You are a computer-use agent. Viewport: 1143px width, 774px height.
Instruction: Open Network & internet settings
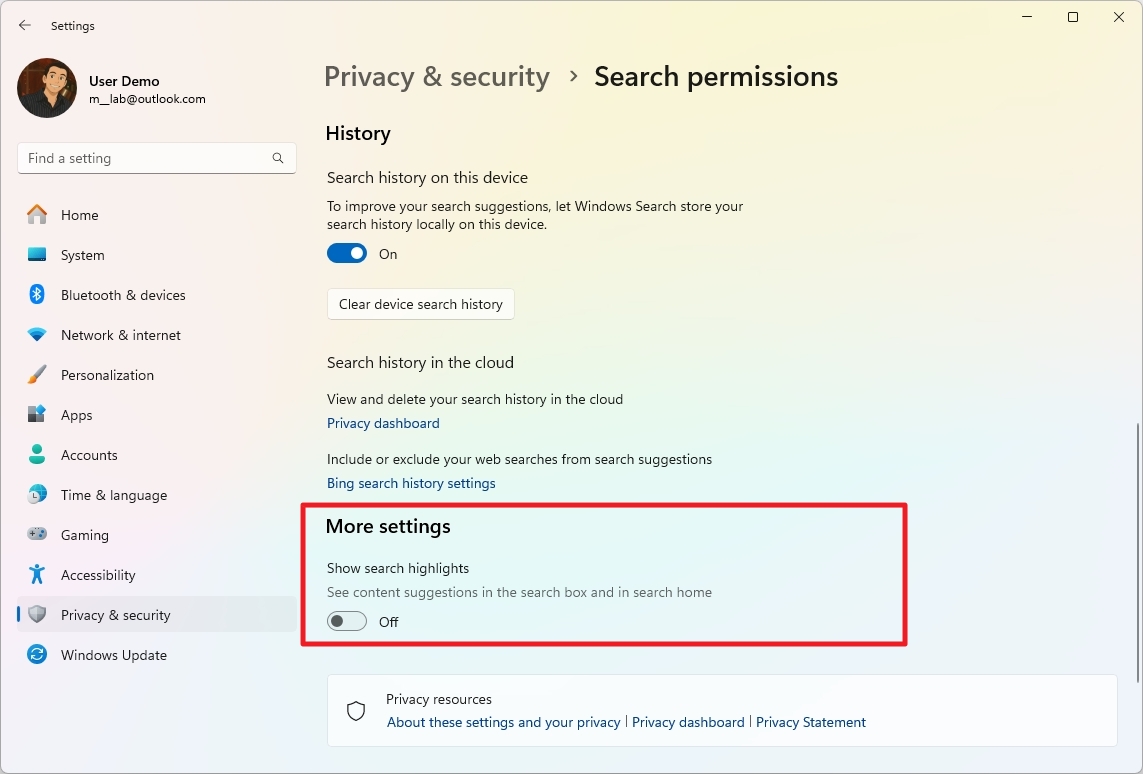coord(120,335)
